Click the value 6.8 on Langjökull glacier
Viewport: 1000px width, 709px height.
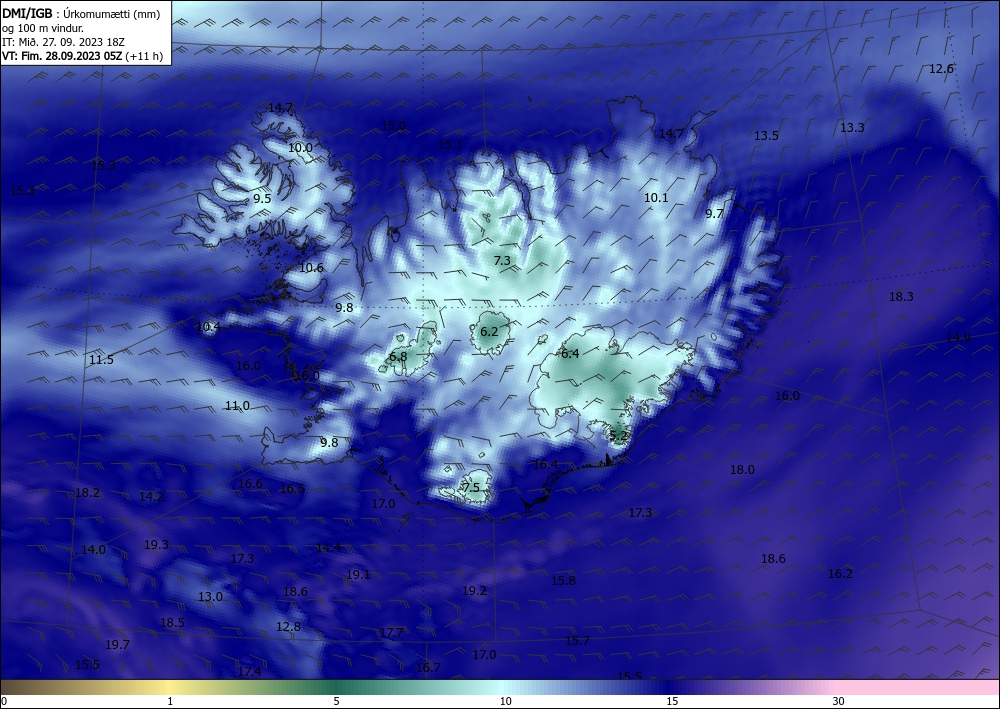click(x=398, y=356)
